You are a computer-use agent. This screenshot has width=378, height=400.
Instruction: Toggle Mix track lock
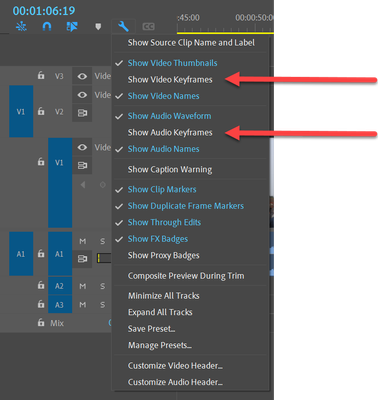[x=41, y=323]
